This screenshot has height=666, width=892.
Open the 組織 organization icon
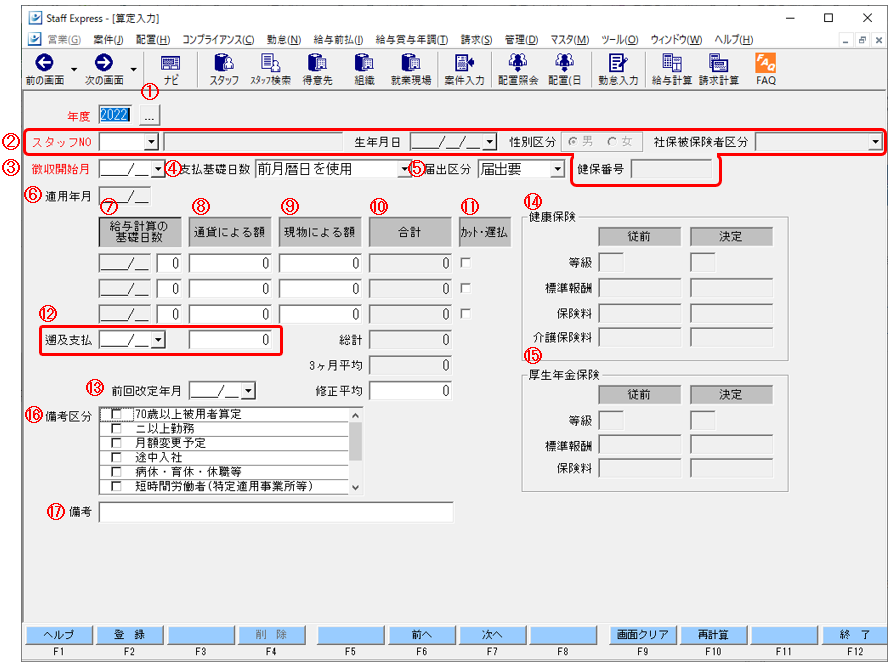click(x=364, y=69)
